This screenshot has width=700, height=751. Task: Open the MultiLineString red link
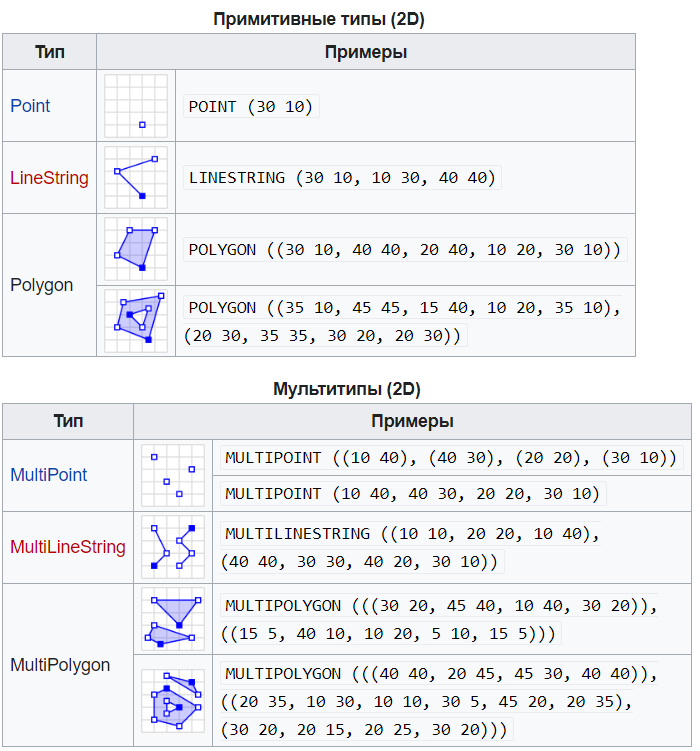click(x=68, y=547)
